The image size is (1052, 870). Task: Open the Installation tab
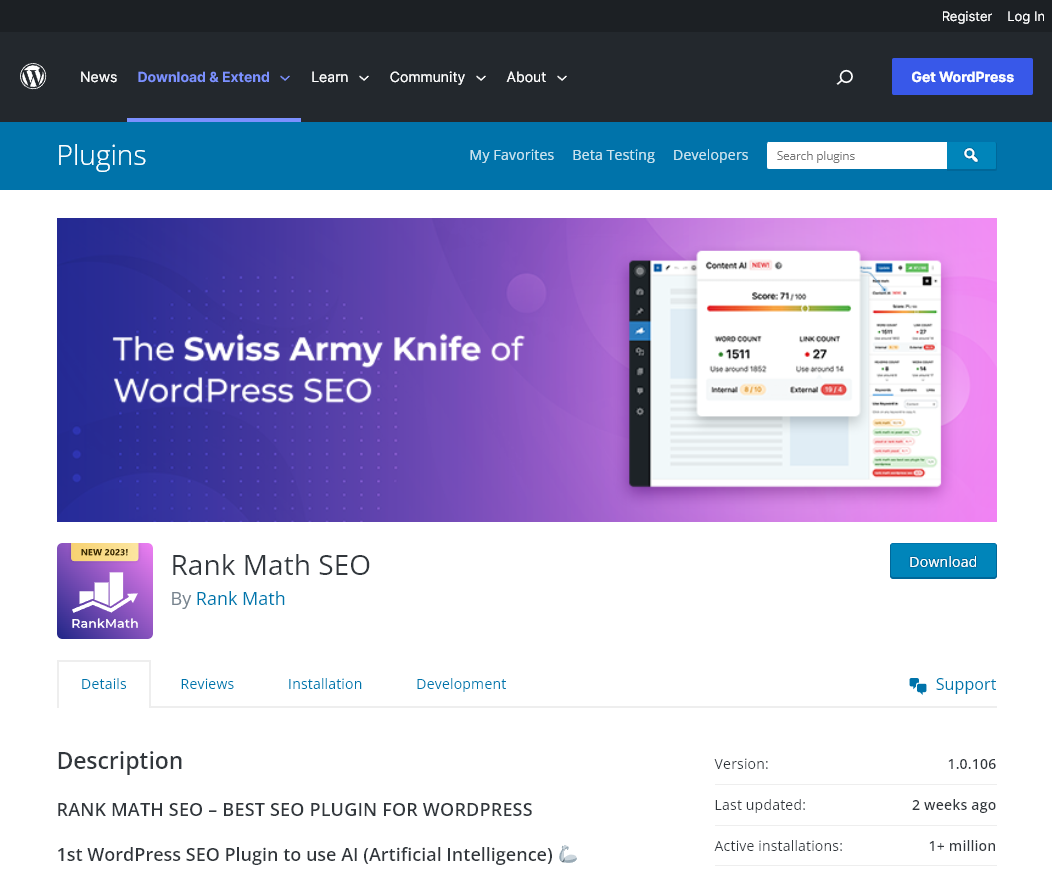[x=325, y=684]
